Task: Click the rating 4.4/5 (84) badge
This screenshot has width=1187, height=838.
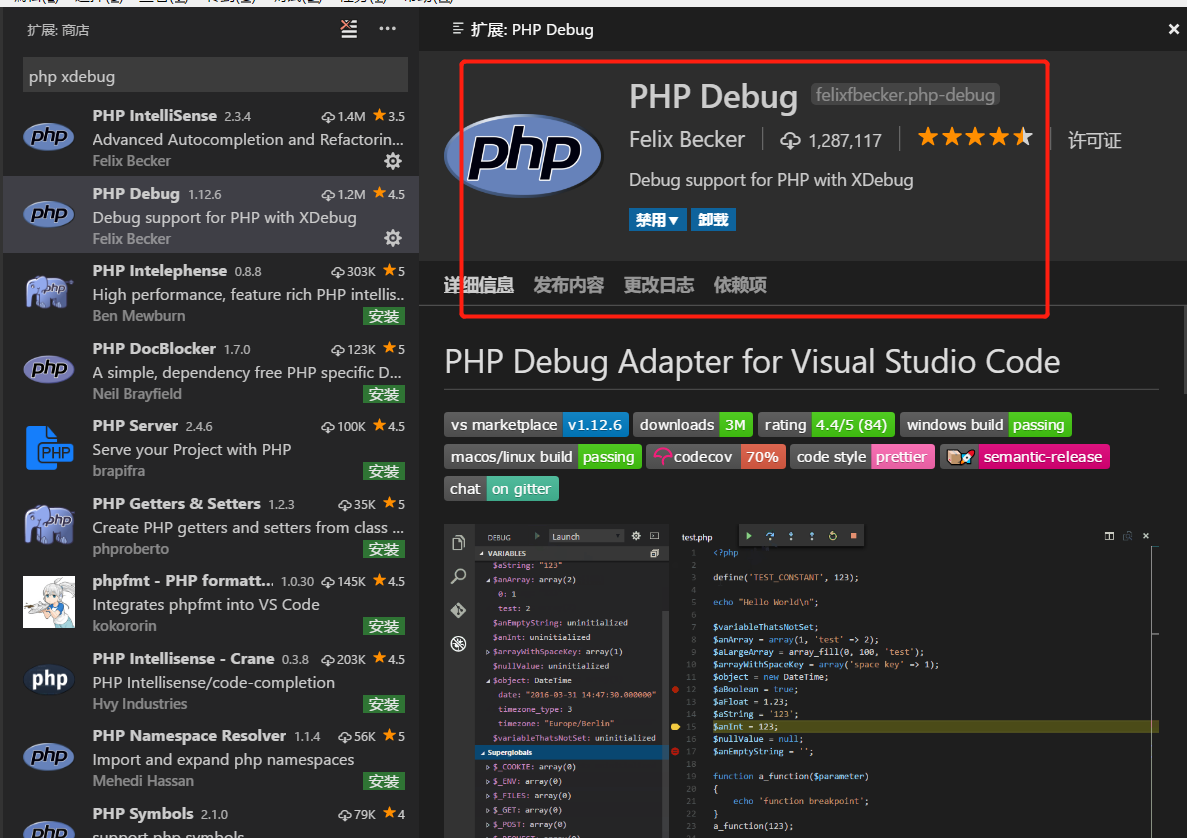Action: click(x=827, y=425)
